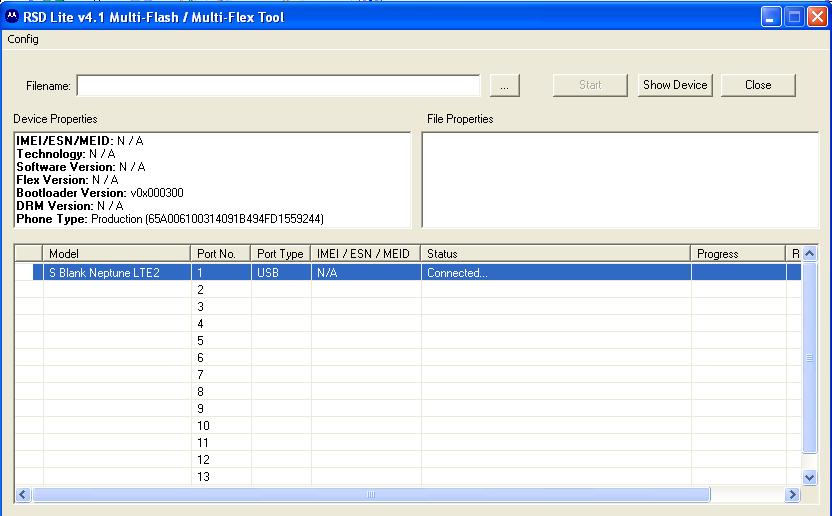Select port number 5 row

[x=408, y=341]
